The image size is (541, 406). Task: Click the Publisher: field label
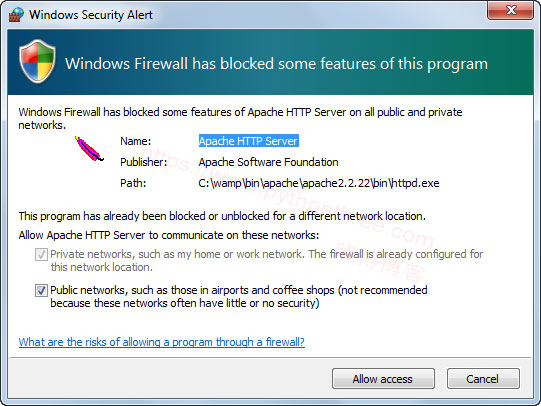[144, 162]
